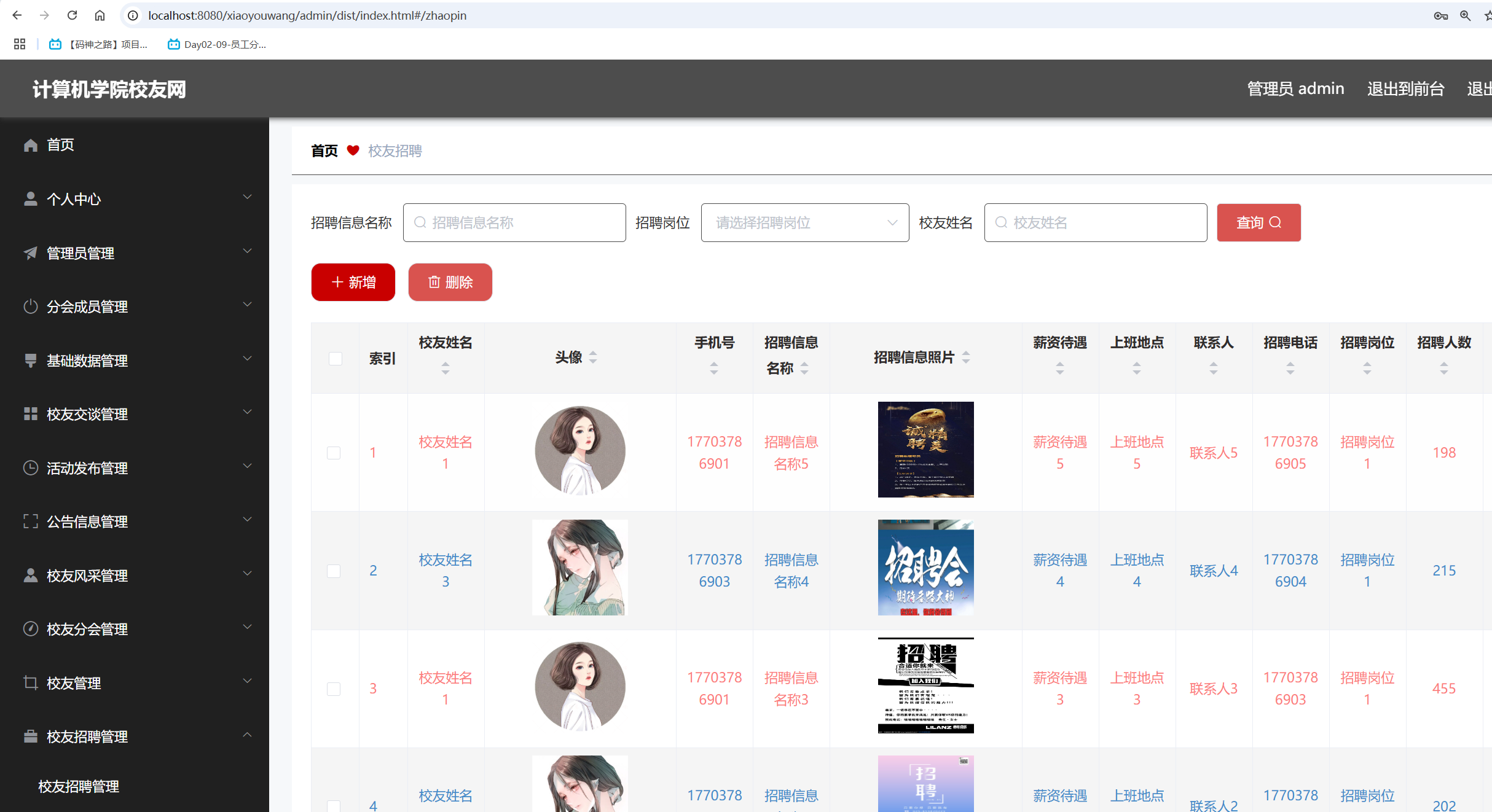1492x812 pixels.
Task: Open the browser home page icon
Action: tap(100, 15)
